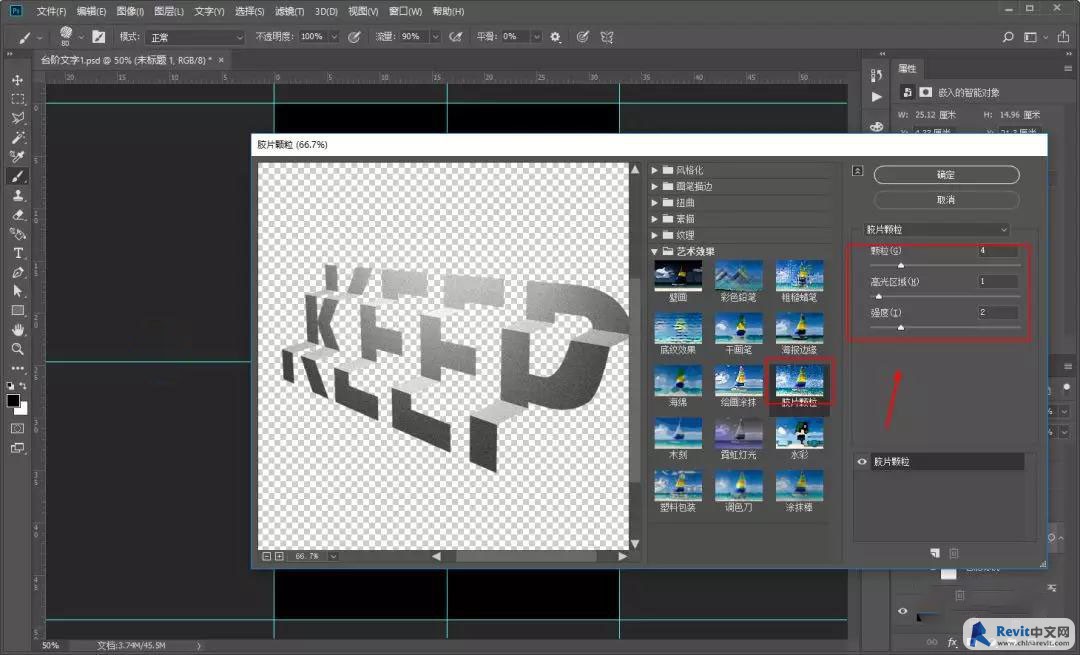This screenshot has width=1080, height=655.
Task: Click the new effect layer icon
Action: point(935,553)
